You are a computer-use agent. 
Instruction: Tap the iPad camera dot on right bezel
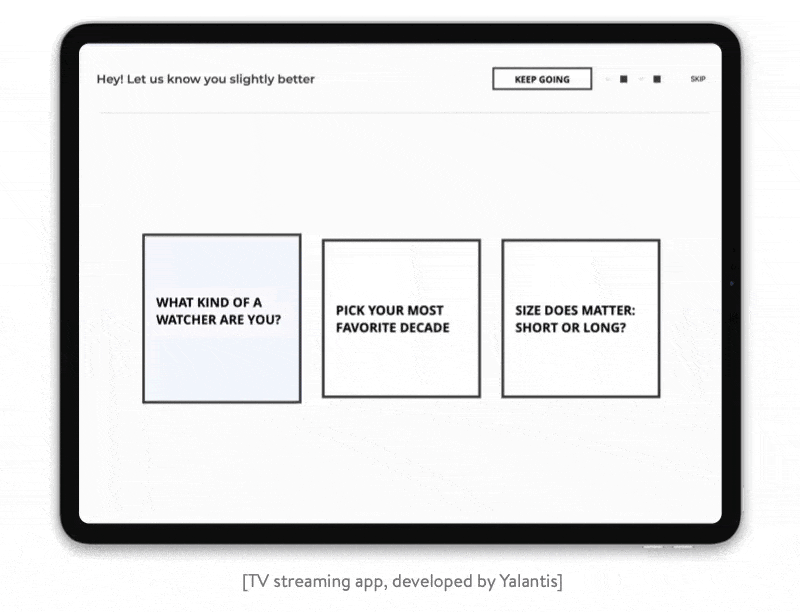pyautogui.click(x=731, y=284)
